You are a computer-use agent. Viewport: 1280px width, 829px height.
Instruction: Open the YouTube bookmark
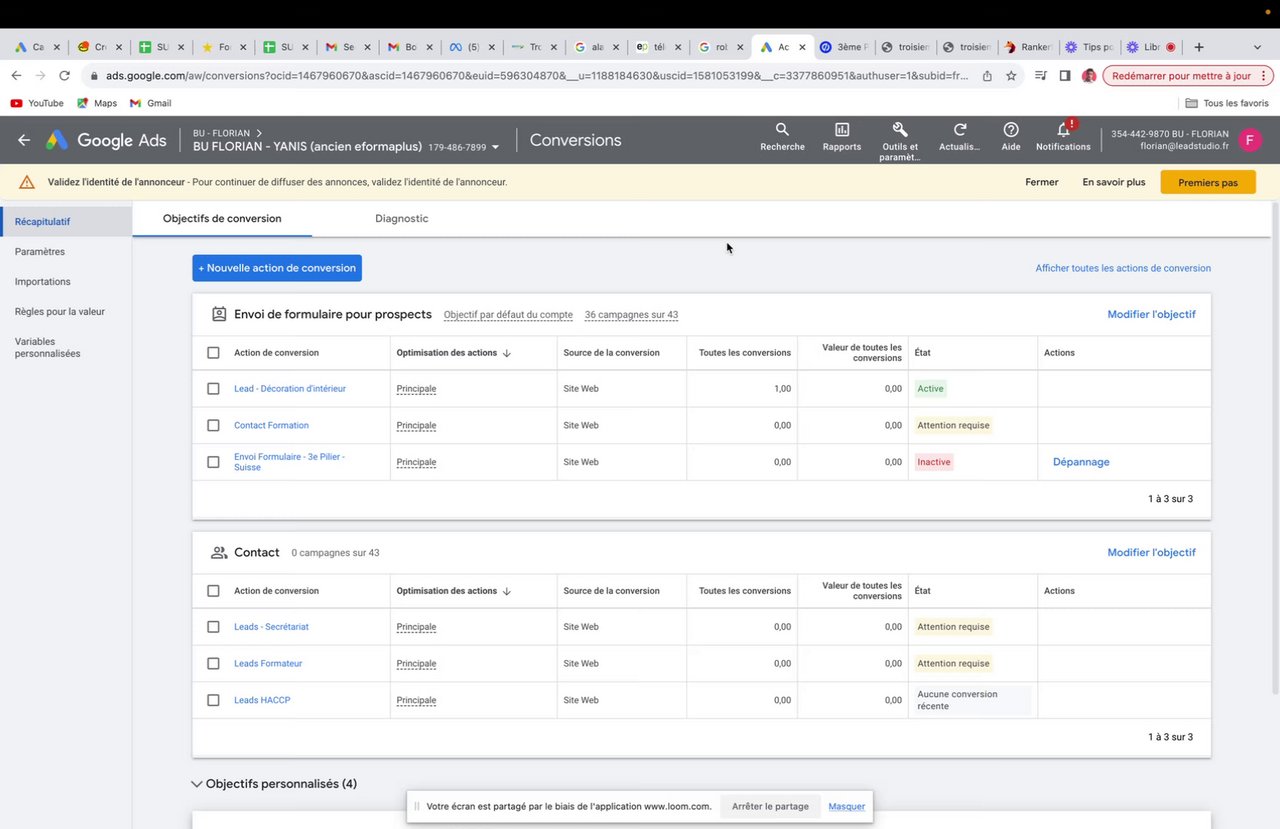37,103
